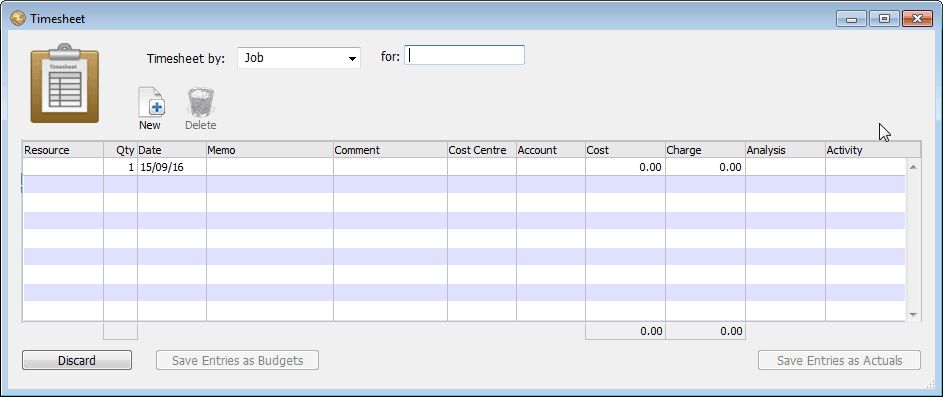Click the table scrollbar down arrow

click(913, 315)
